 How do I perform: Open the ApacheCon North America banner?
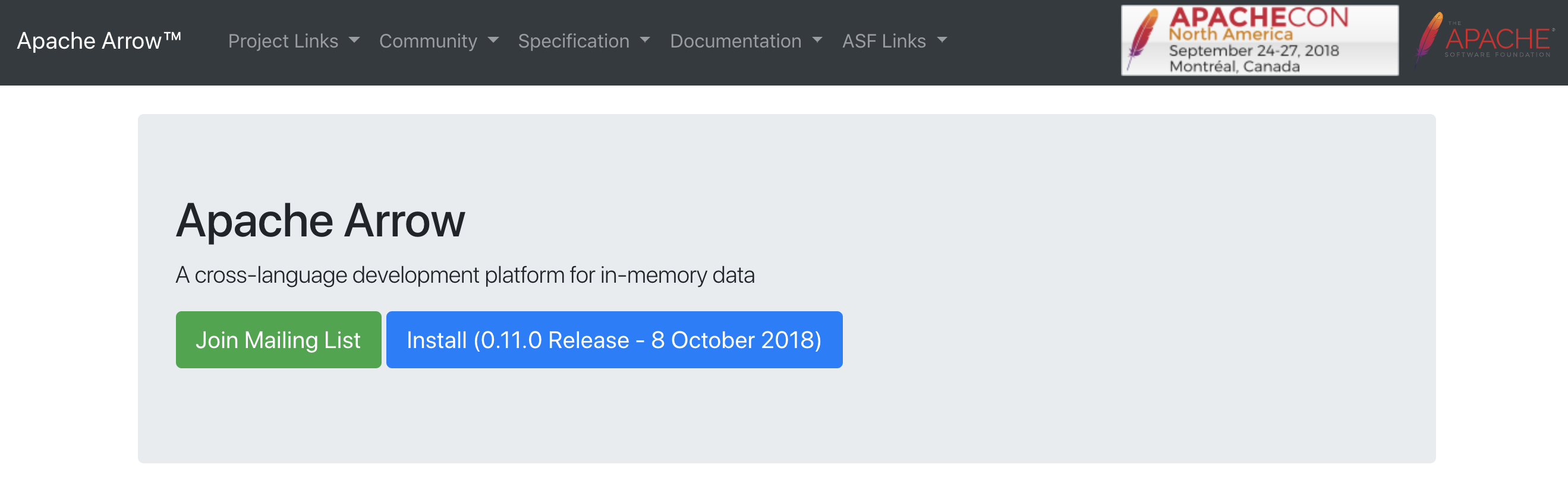coord(1260,40)
